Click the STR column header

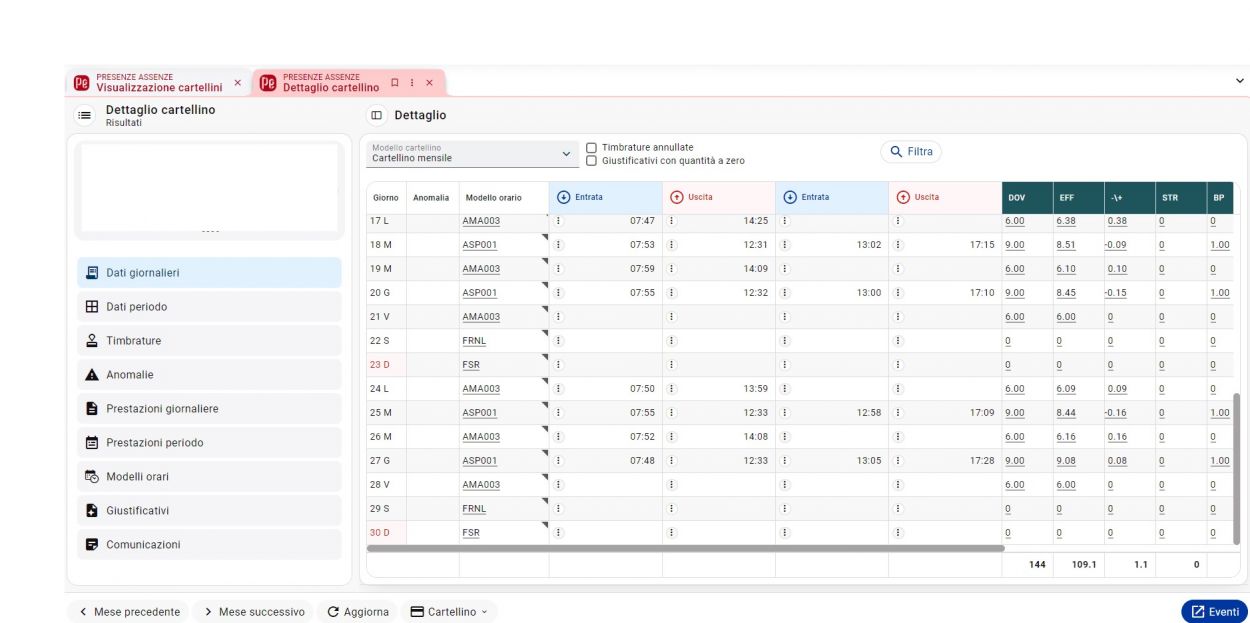(1180, 197)
